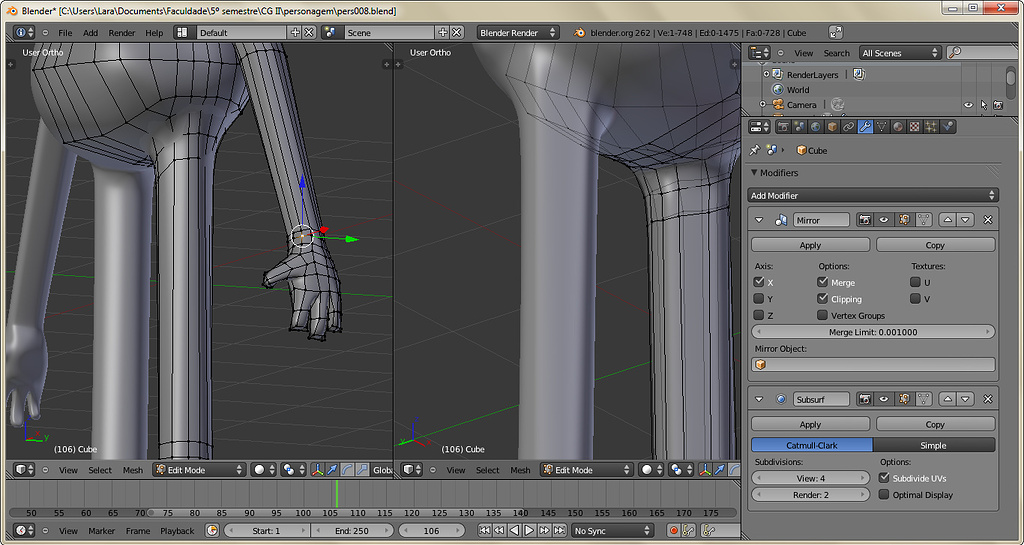Uncheck the X axis checkbox

click(x=759, y=282)
